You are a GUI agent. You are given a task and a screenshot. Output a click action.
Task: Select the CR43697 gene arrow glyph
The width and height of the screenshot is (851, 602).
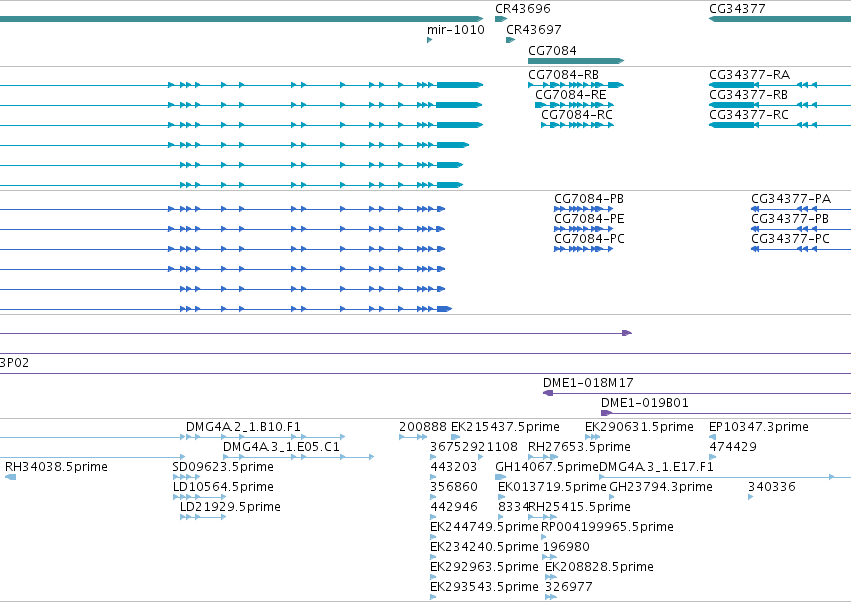(x=510, y=40)
